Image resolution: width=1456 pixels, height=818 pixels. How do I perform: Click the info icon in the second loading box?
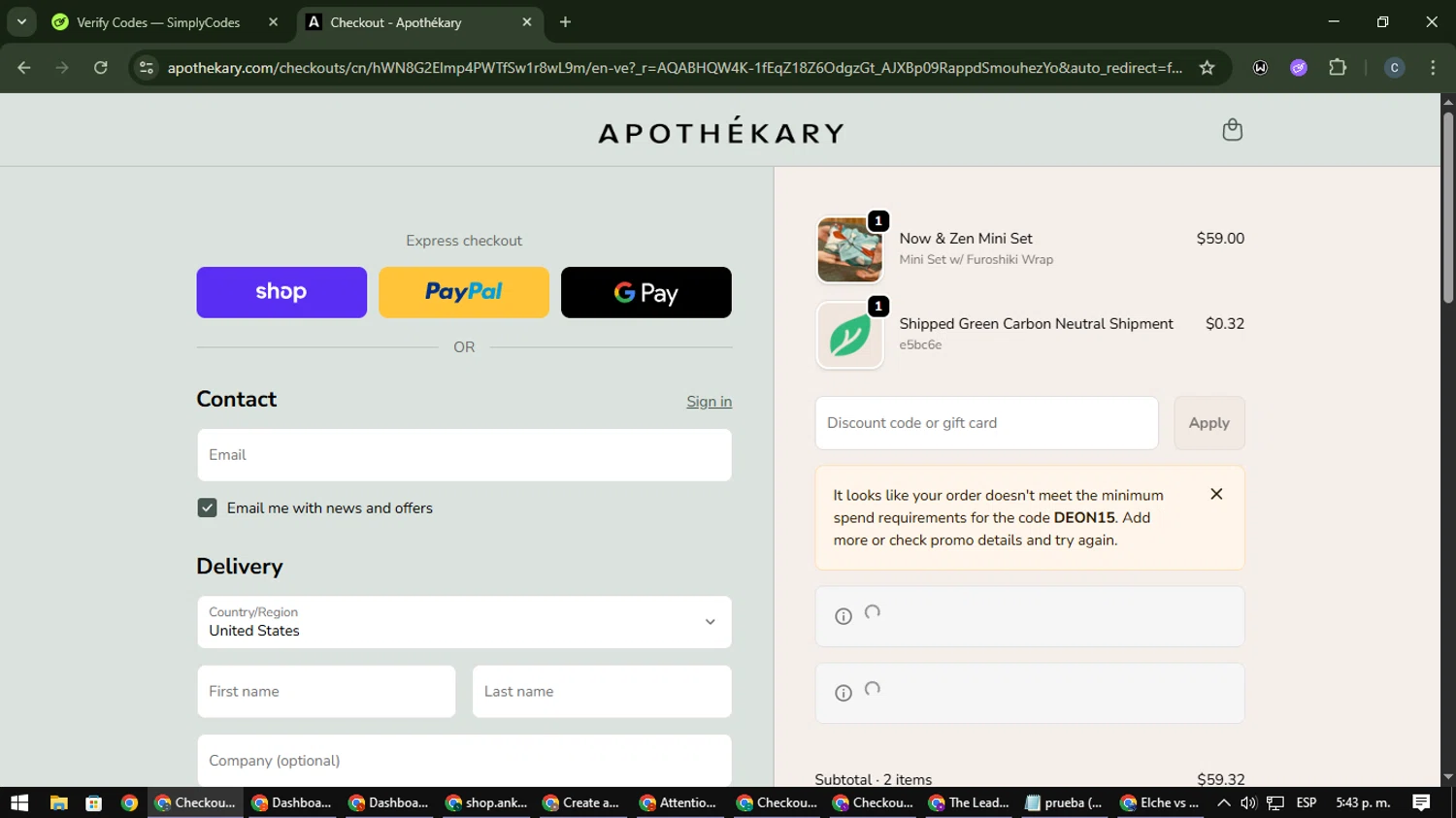pyautogui.click(x=844, y=693)
